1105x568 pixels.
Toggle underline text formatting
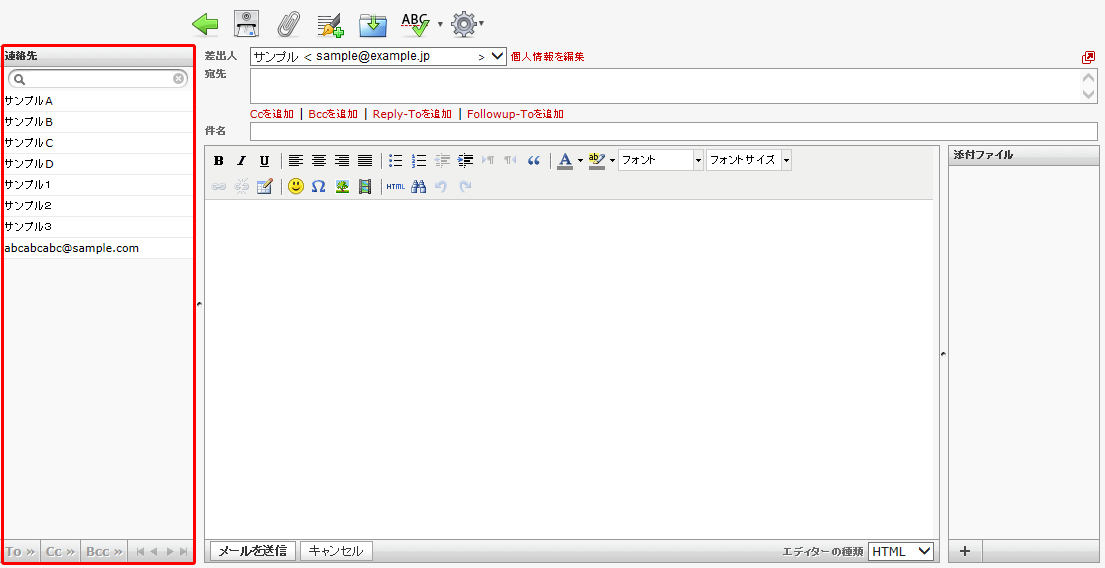coord(264,160)
